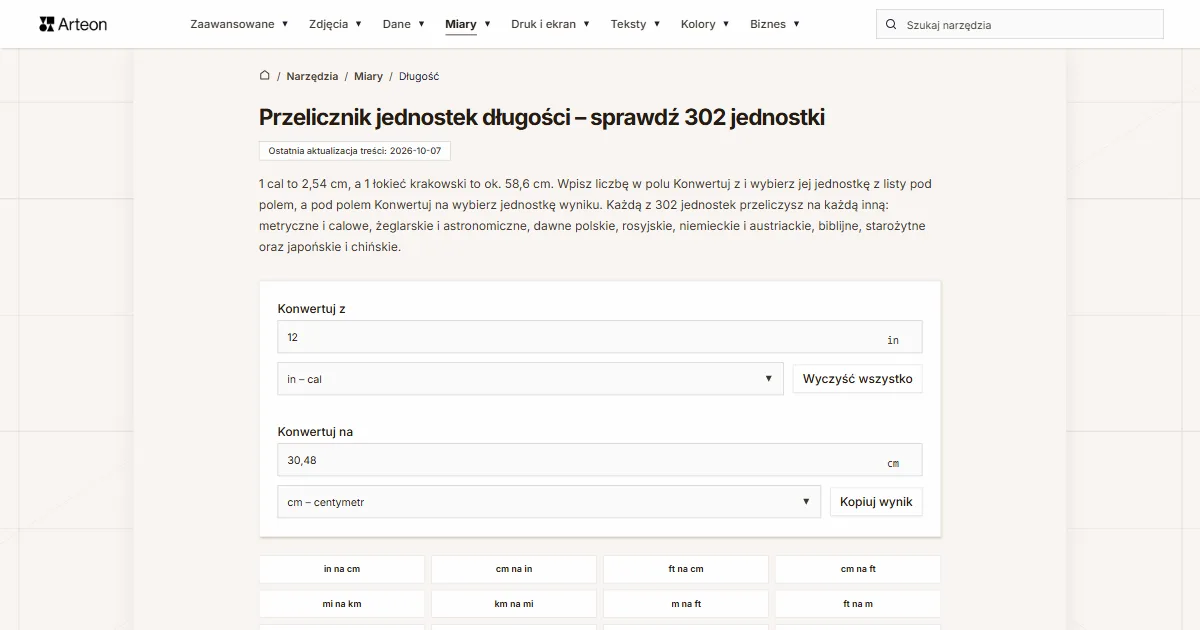Select the mi na km shortcut

[342, 604]
